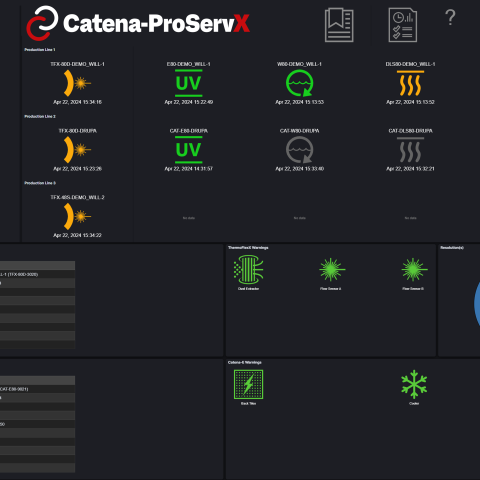Click the Flow Sensor A laser icon
Image resolution: width=480 pixels, height=480 pixels.
tap(331, 269)
